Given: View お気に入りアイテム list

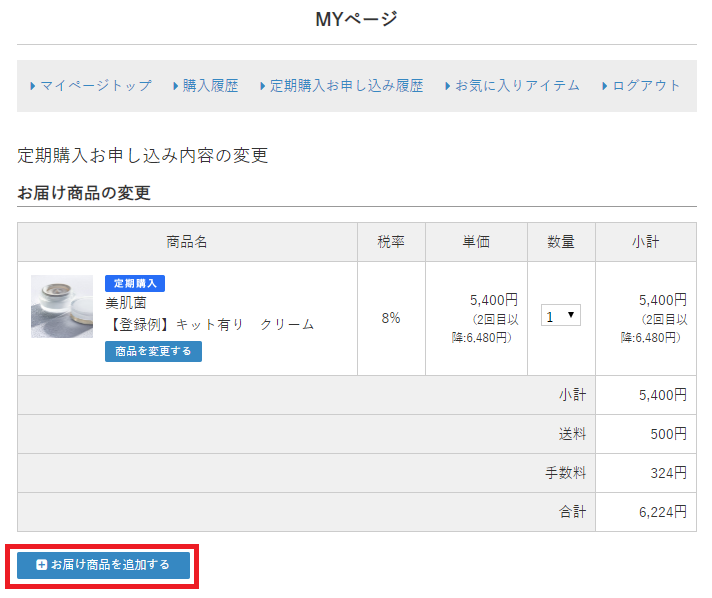Looking at the screenshot, I should 517,86.
